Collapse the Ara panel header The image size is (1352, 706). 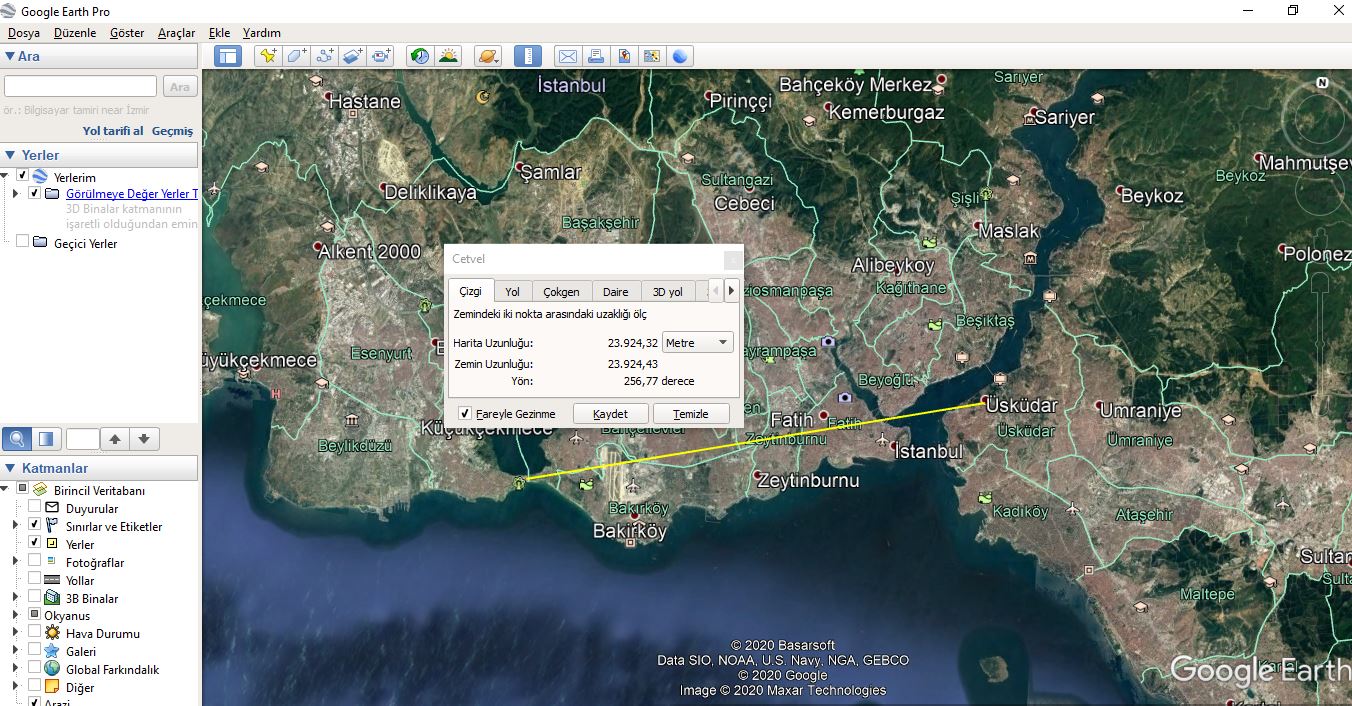click(x=100, y=56)
